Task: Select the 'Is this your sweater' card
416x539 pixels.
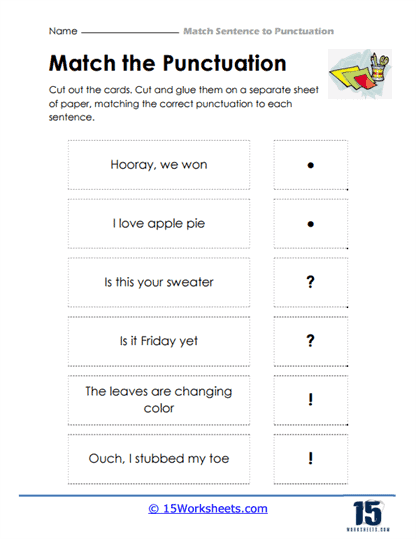Action: tap(159, 283)
